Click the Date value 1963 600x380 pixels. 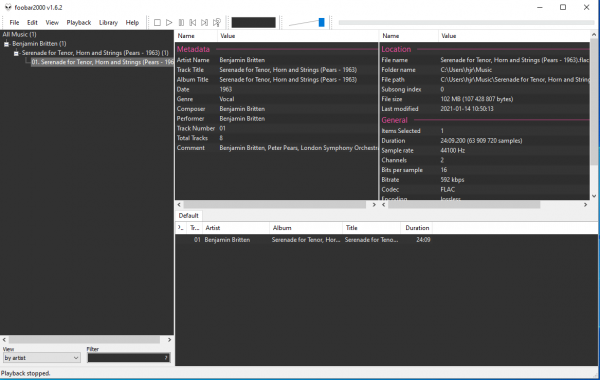[x=226, y=89]
